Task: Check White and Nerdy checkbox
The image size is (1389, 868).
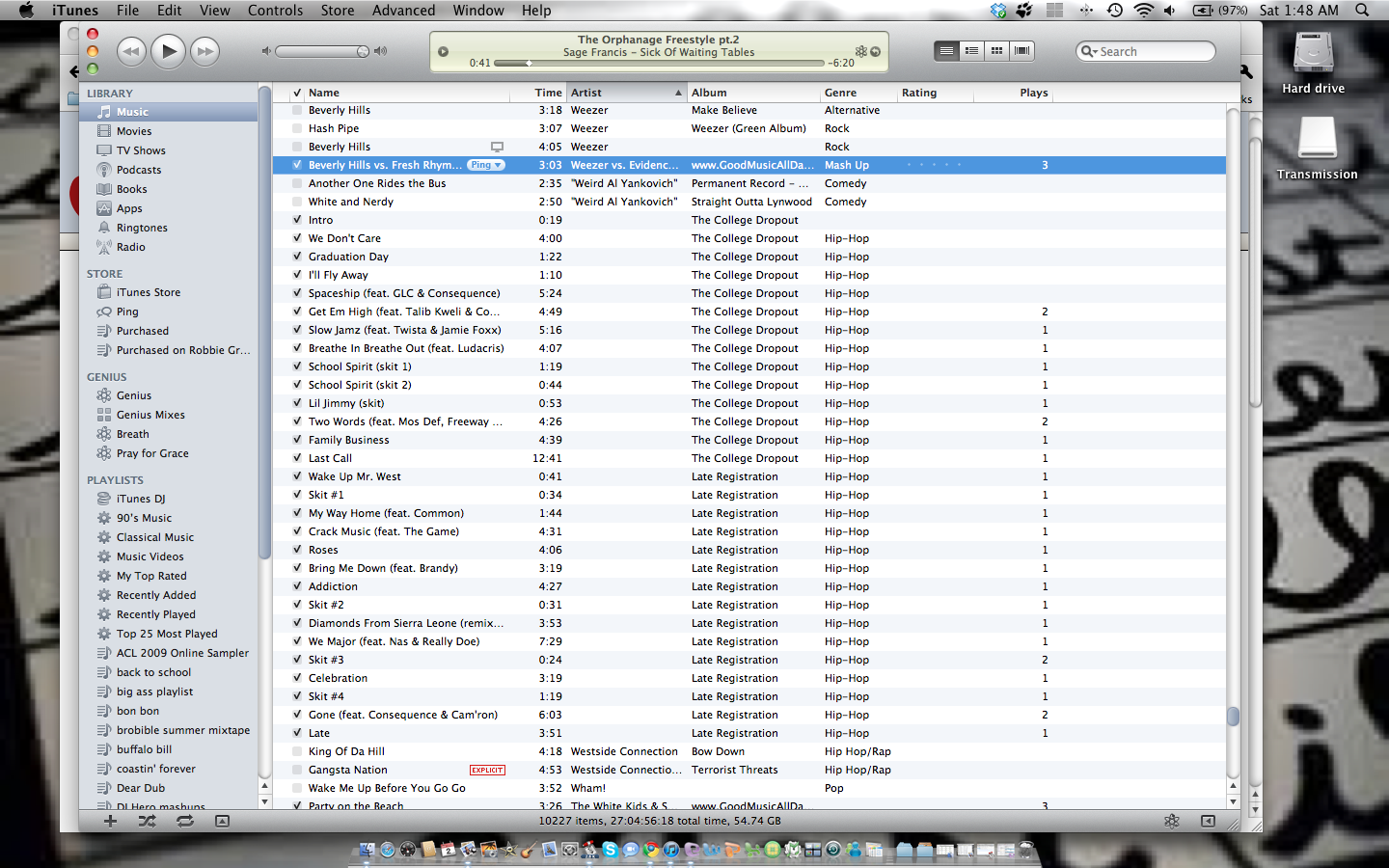Action: [x=297, y=202]
